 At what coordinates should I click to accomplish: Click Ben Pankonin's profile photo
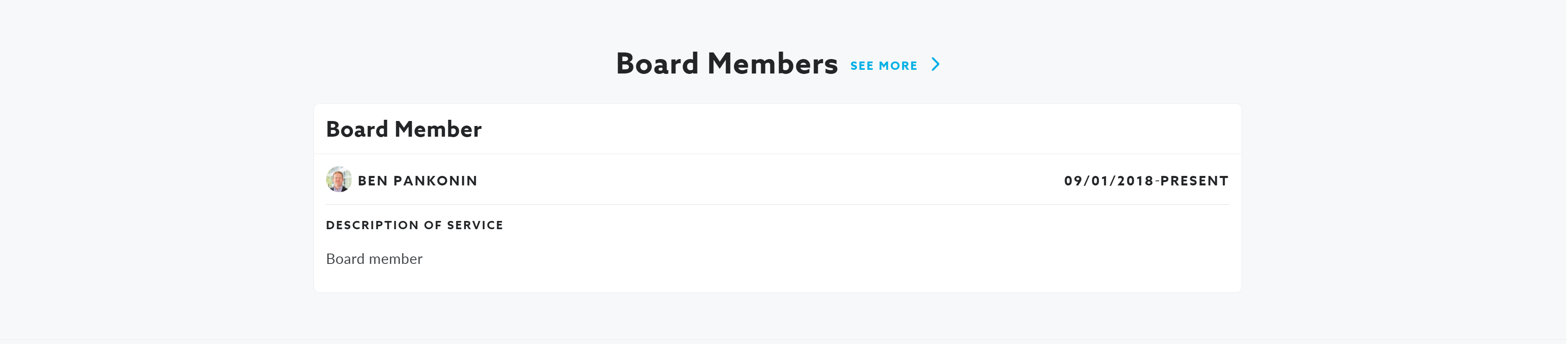(338, 180)
